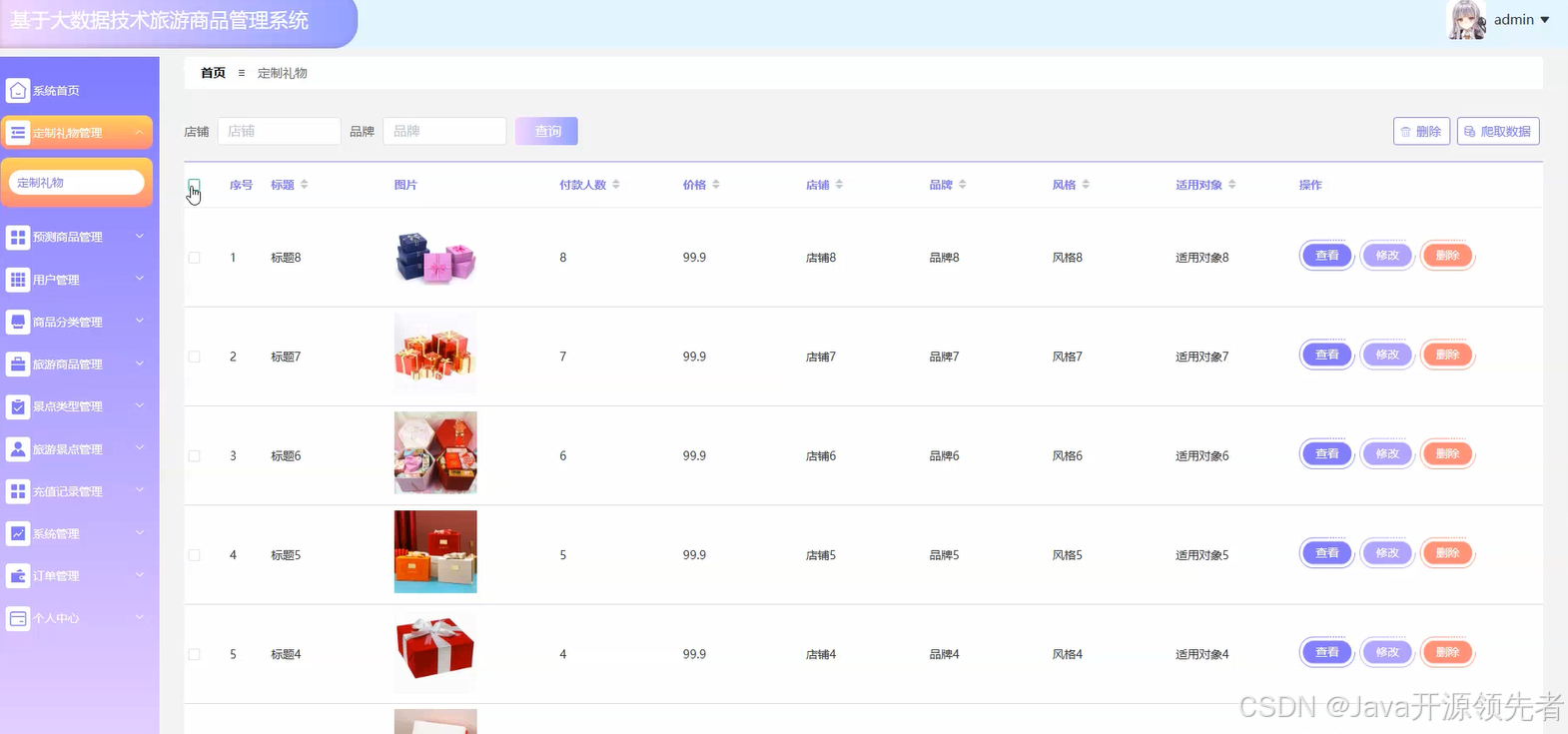
Task: Check the row checkbox for 标题8
Action: tap(194, 258)
